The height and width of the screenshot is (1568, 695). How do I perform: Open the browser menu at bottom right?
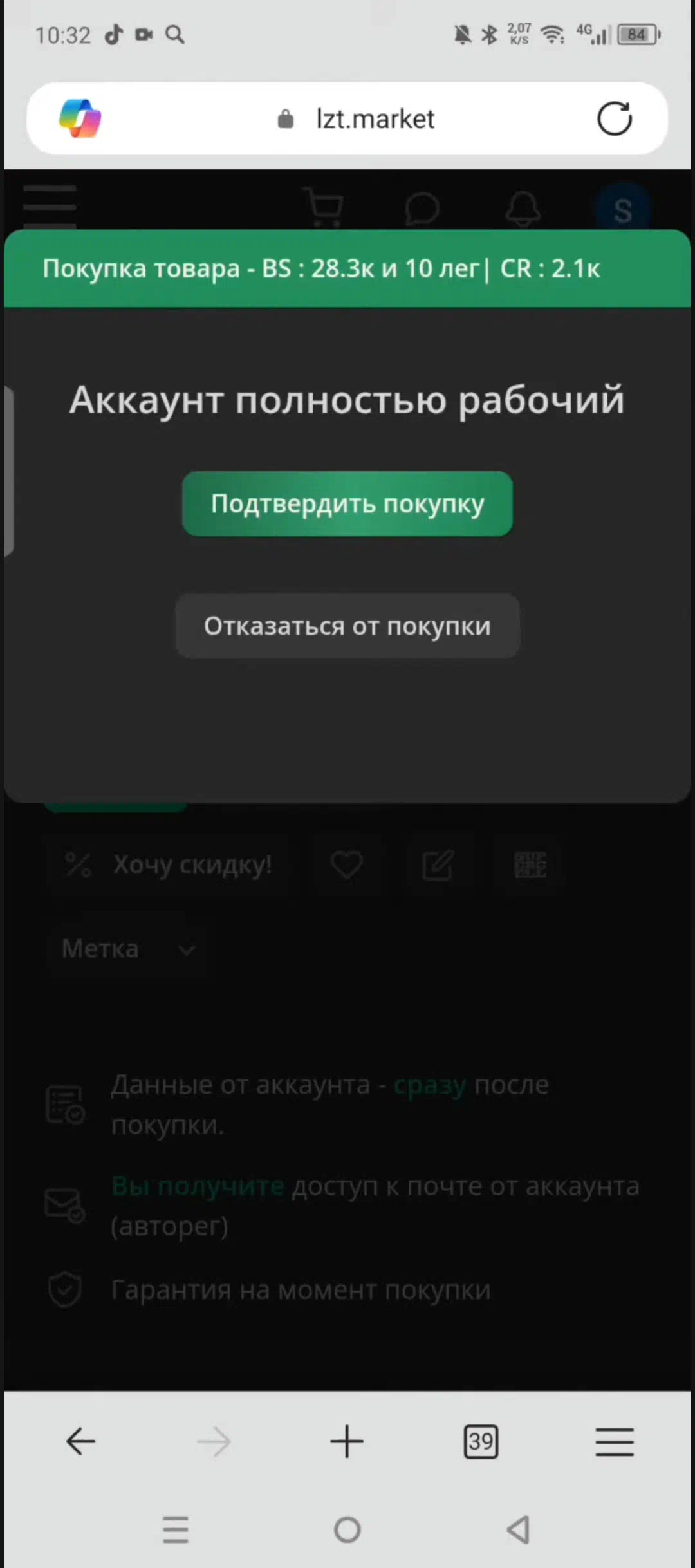point(615,1441)
